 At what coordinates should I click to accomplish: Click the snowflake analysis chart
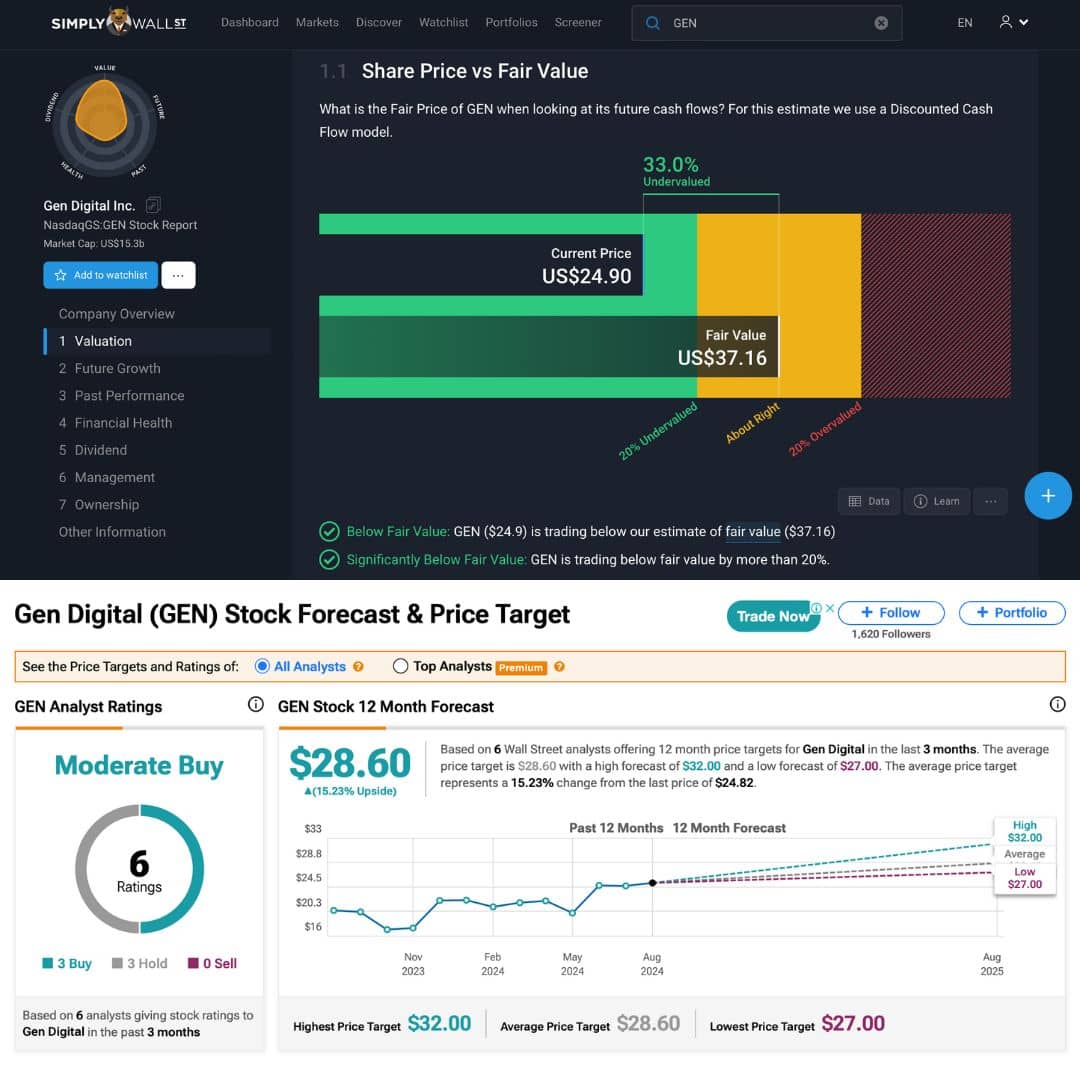[x=105, y=123]
